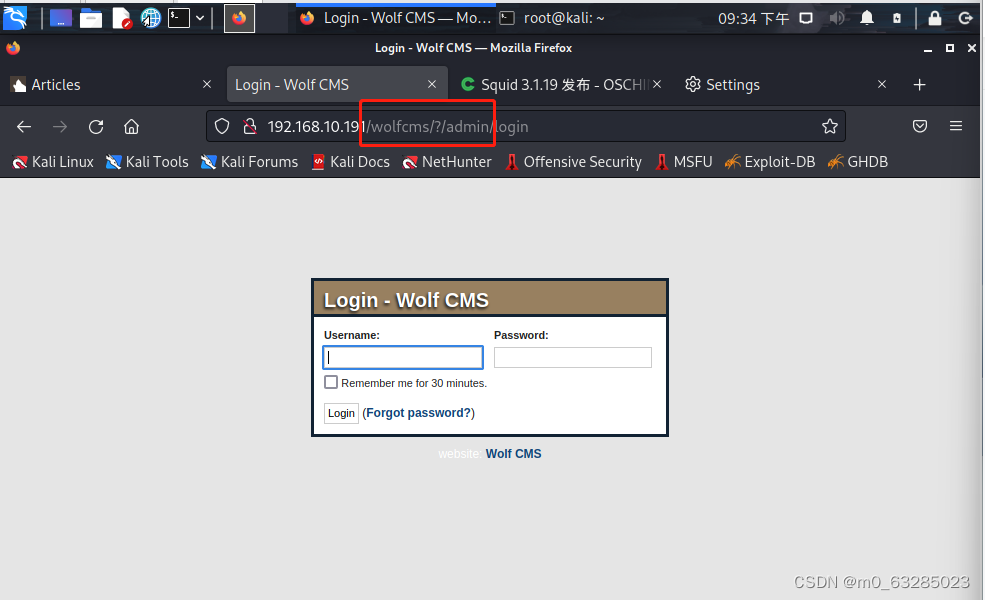This screenshot has width=985, height=600.
Task: Open the MSFU bookmark
Action: [x=683, y=162]
